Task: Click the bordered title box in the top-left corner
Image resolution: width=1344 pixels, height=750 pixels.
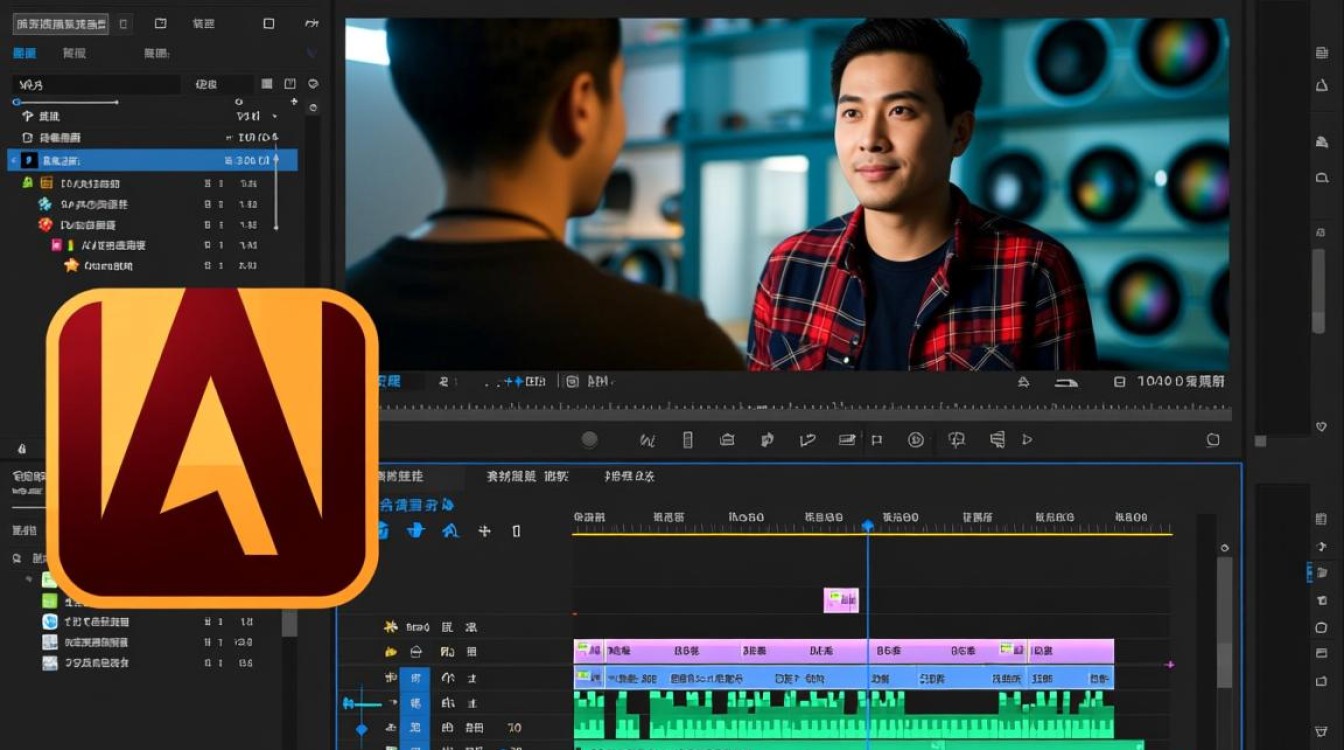Action: [x=60, y=23]
